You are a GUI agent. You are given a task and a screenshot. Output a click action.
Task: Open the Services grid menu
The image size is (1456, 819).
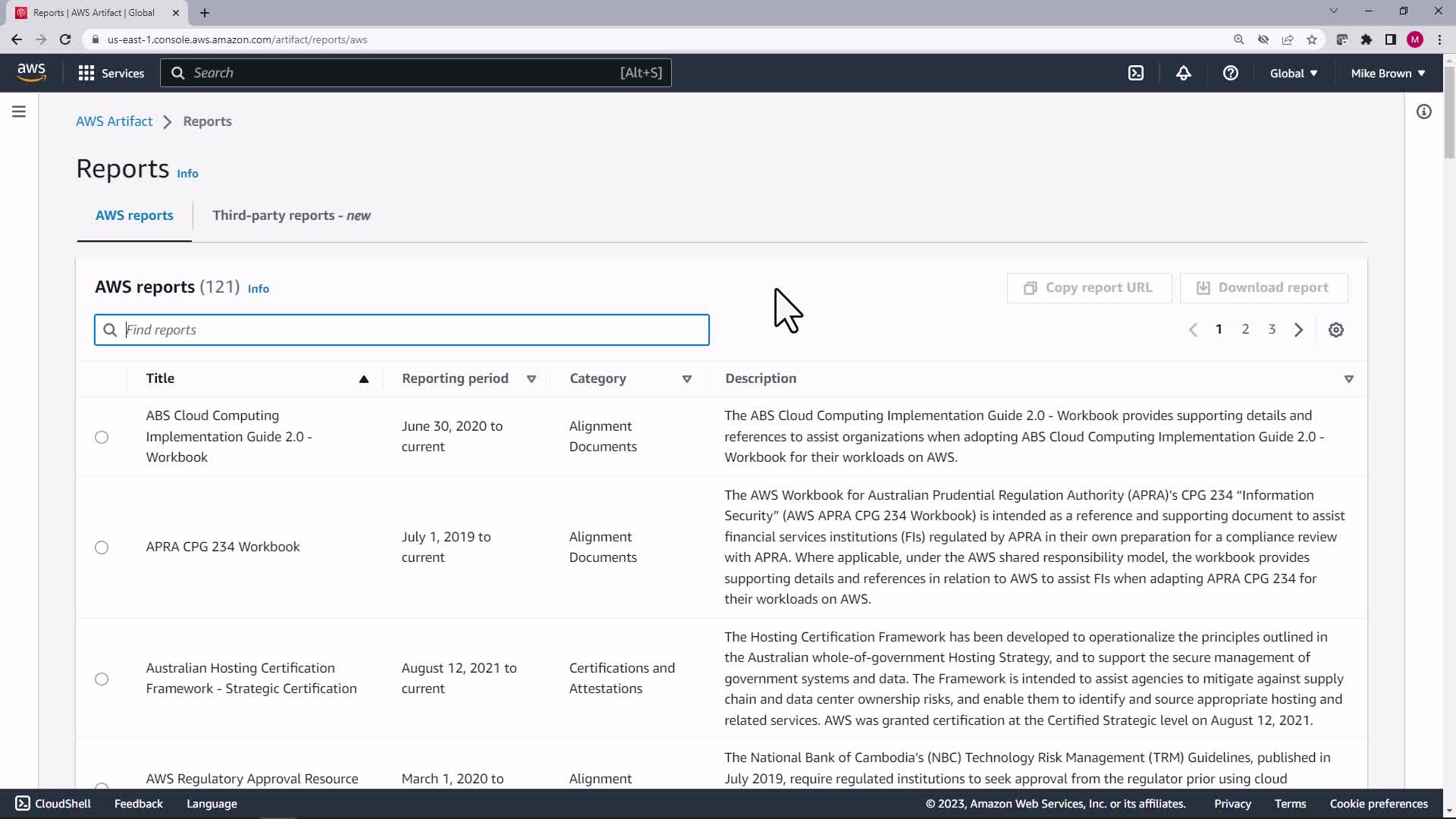point(111,73)
